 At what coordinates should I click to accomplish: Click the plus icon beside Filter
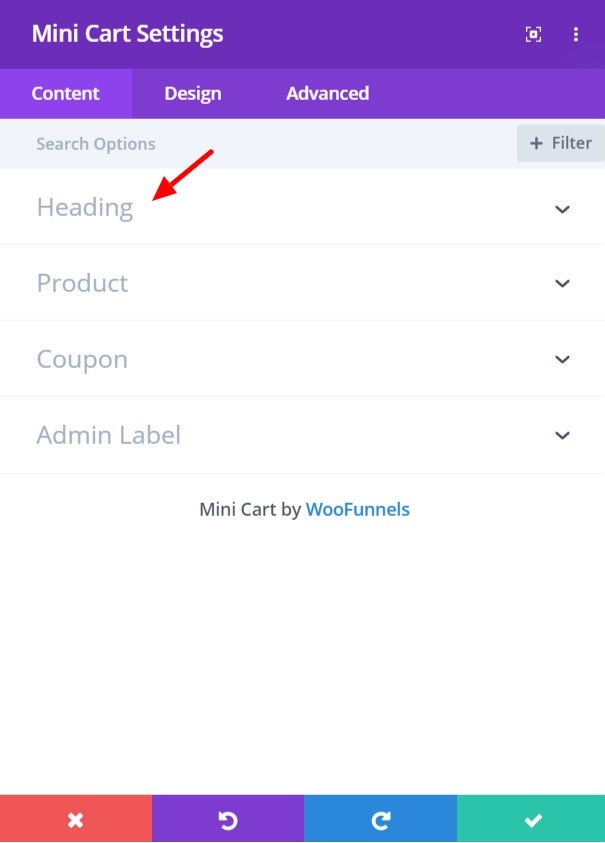tap(536, 143)
